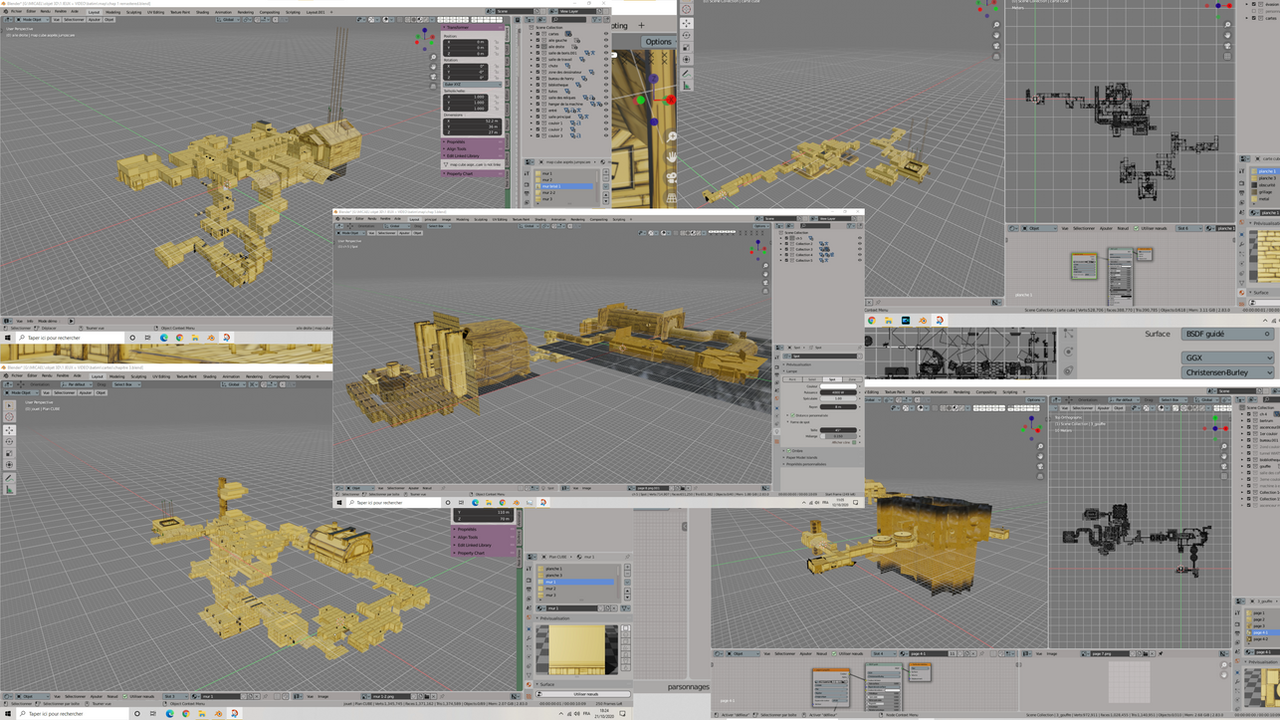Select the Transform tool in top-middle viewport toolbar
The image size is (1280, 720).
point(686,59)
